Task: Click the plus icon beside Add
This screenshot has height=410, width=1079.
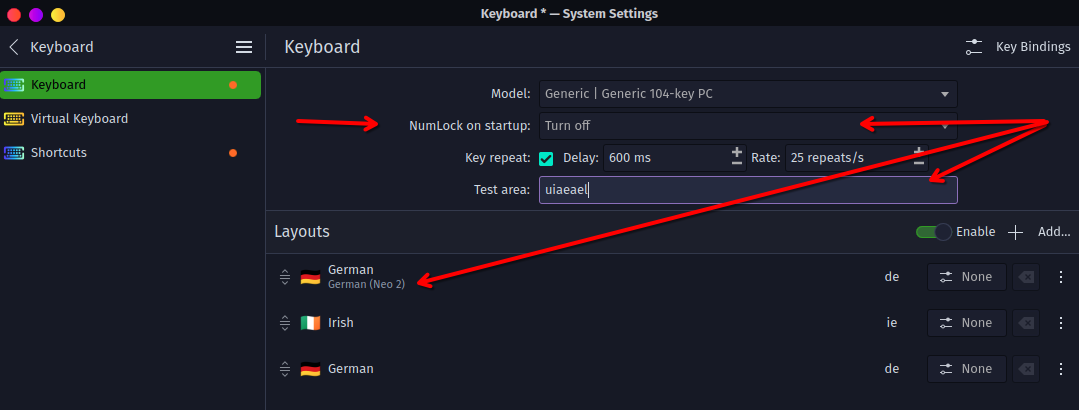Action: pyautogui.click(x=1016, y=233)
